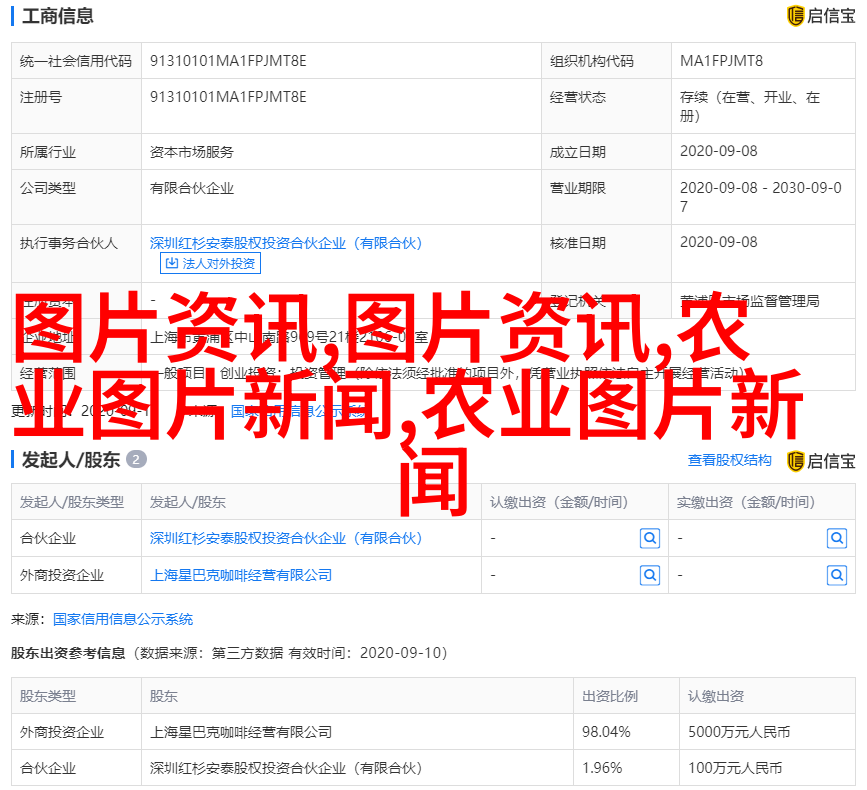867x790 pixels.
Task: Click the 公司类型 value 有限合伙企业
Action: click(192, 189)
